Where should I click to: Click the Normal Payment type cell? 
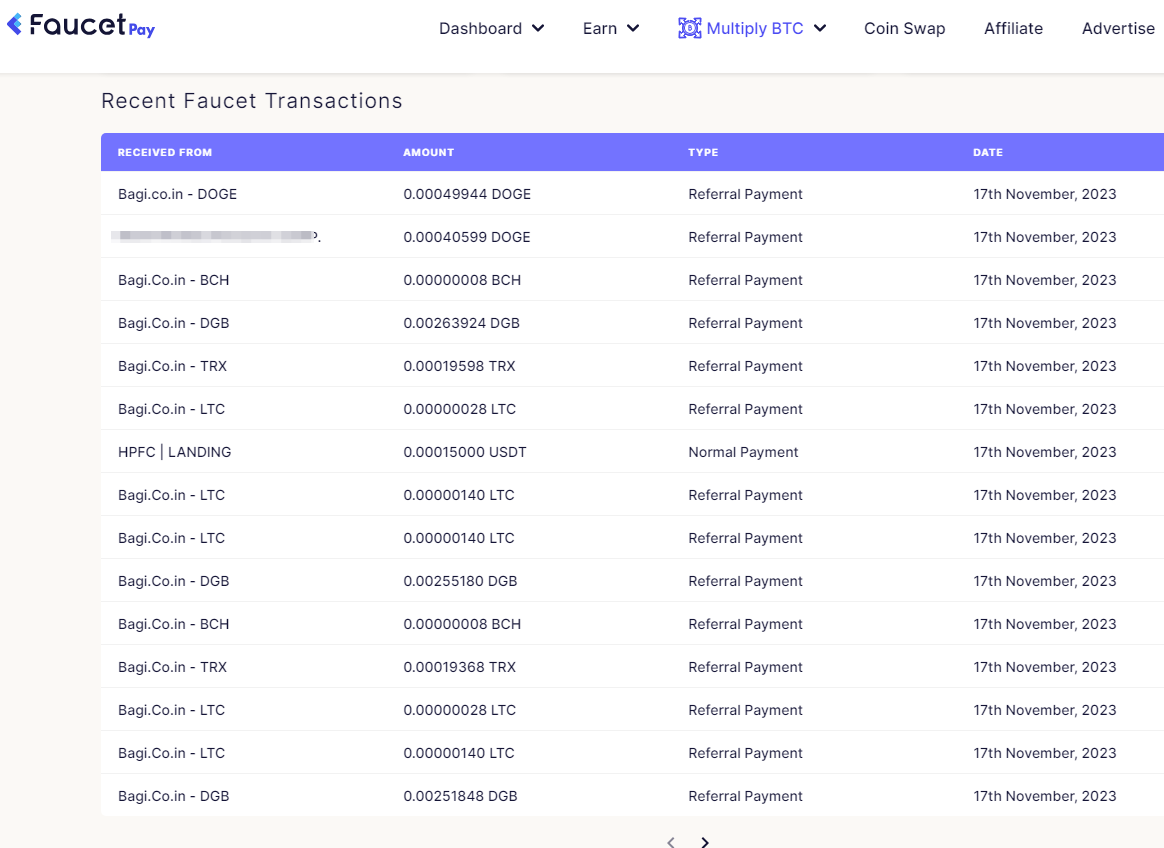743,452
